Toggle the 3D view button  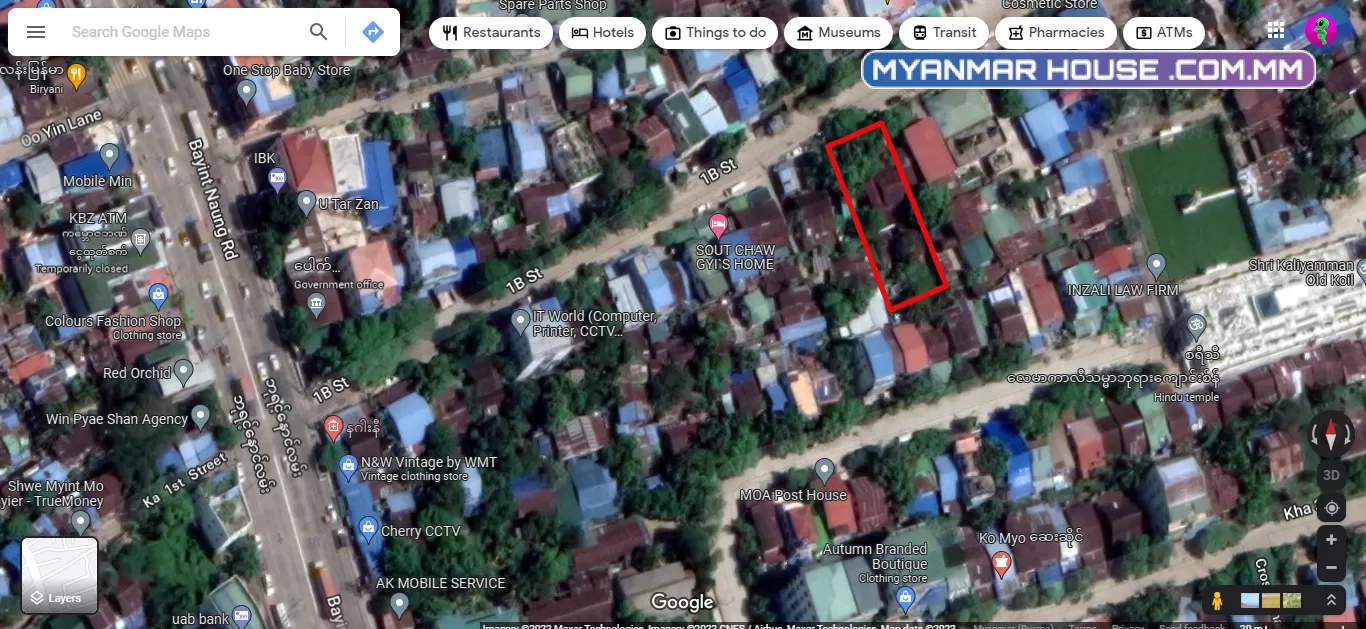click(x=1332, y=475)
